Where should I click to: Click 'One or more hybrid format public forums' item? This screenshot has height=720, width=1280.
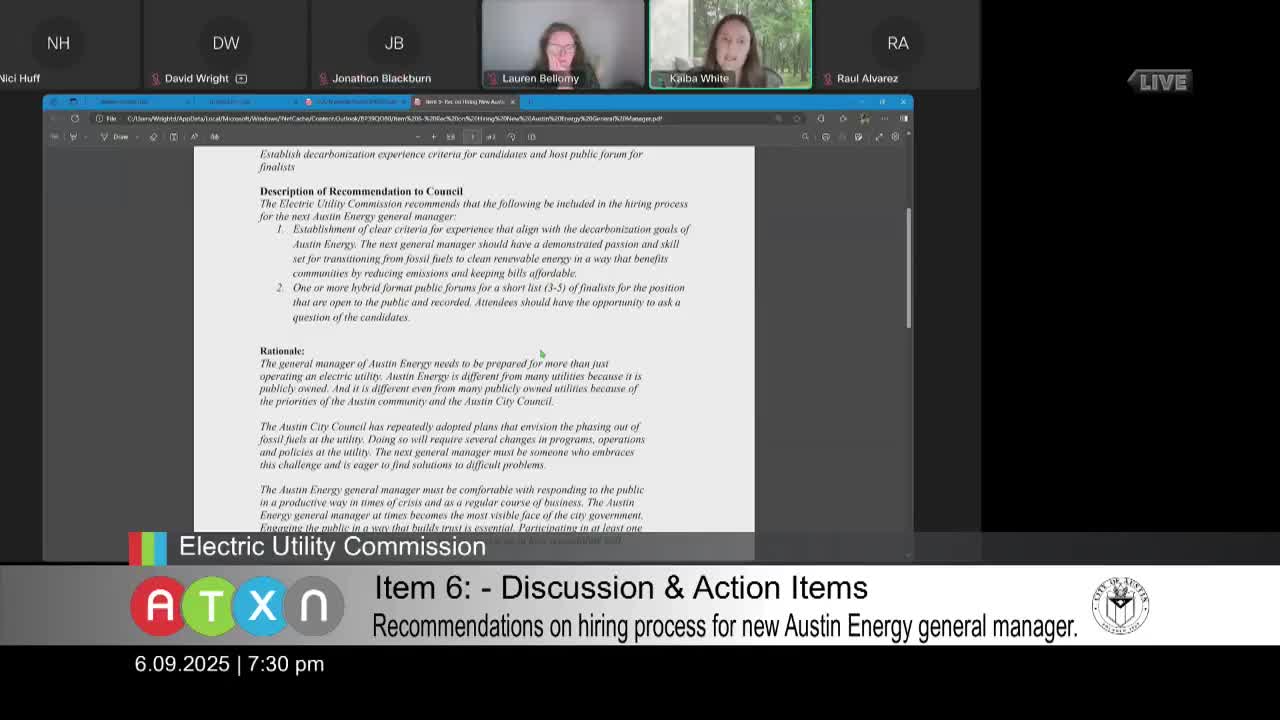click(x=488, y=302)
